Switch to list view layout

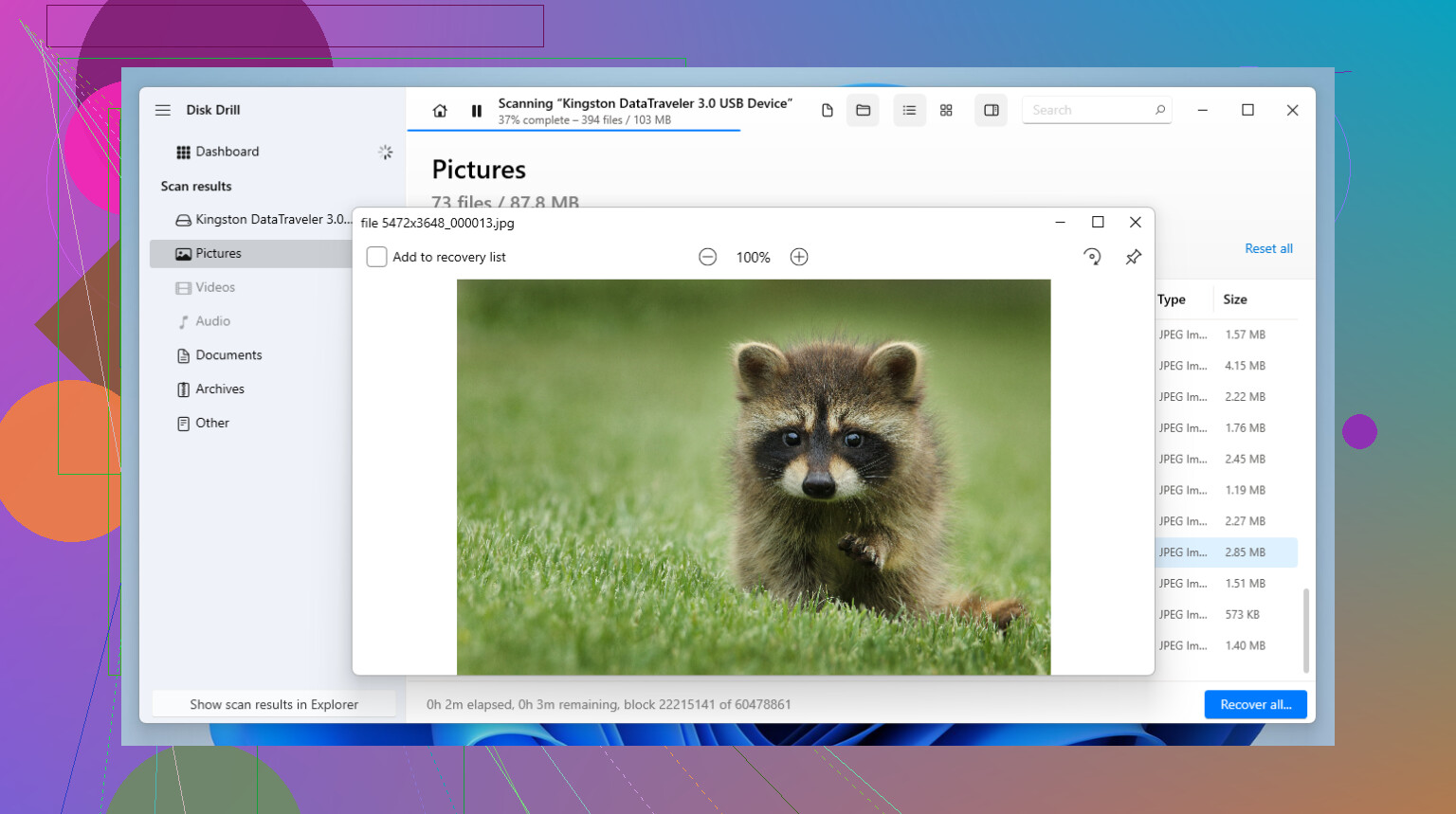[909, 111]
